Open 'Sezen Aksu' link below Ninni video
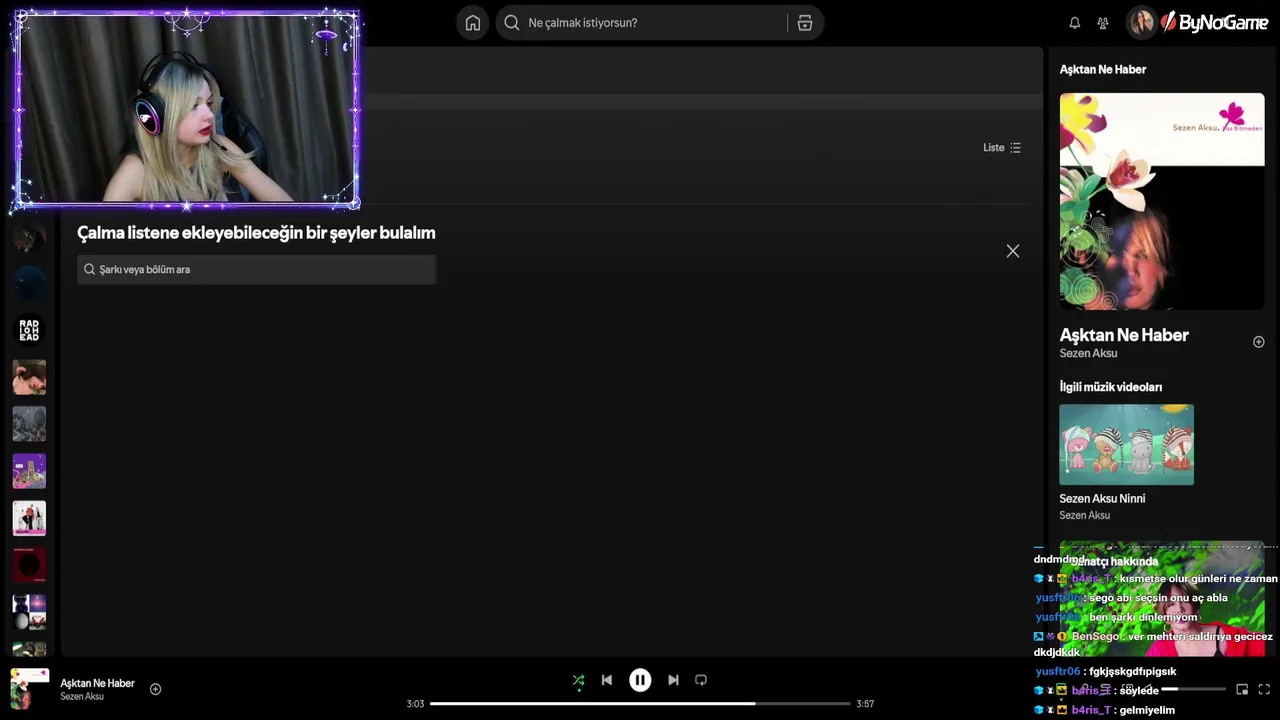1280x720 pixels. click(x=1085, y=515)
